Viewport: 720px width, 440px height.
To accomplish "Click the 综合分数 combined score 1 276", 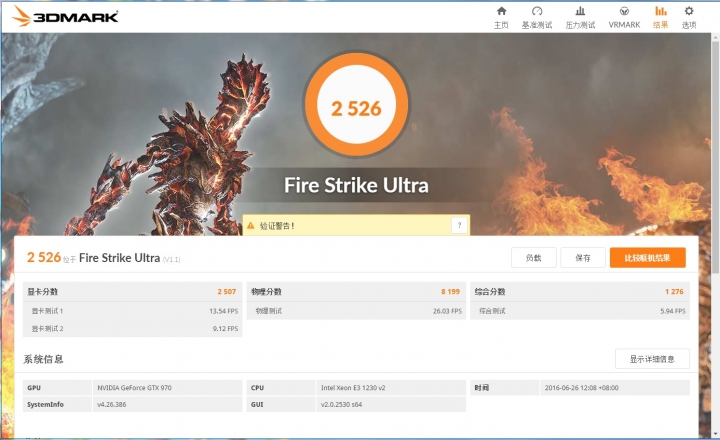I will click(579, 292).
